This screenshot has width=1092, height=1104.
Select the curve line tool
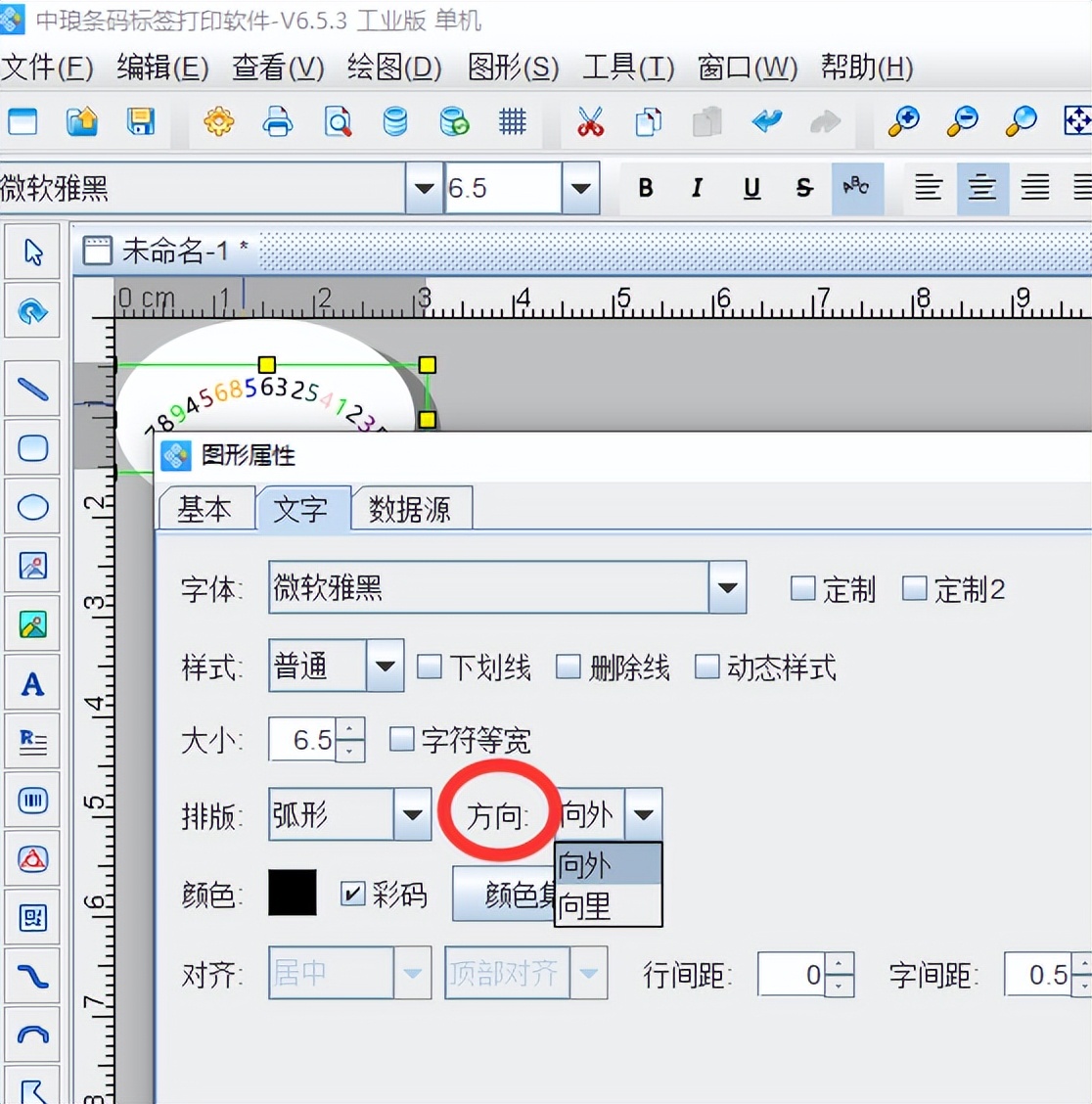tap(32, 977)
